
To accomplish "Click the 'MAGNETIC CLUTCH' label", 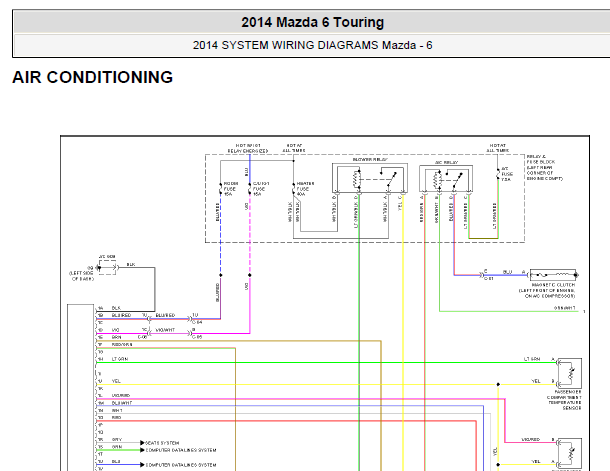I will [x=553, y=285].
